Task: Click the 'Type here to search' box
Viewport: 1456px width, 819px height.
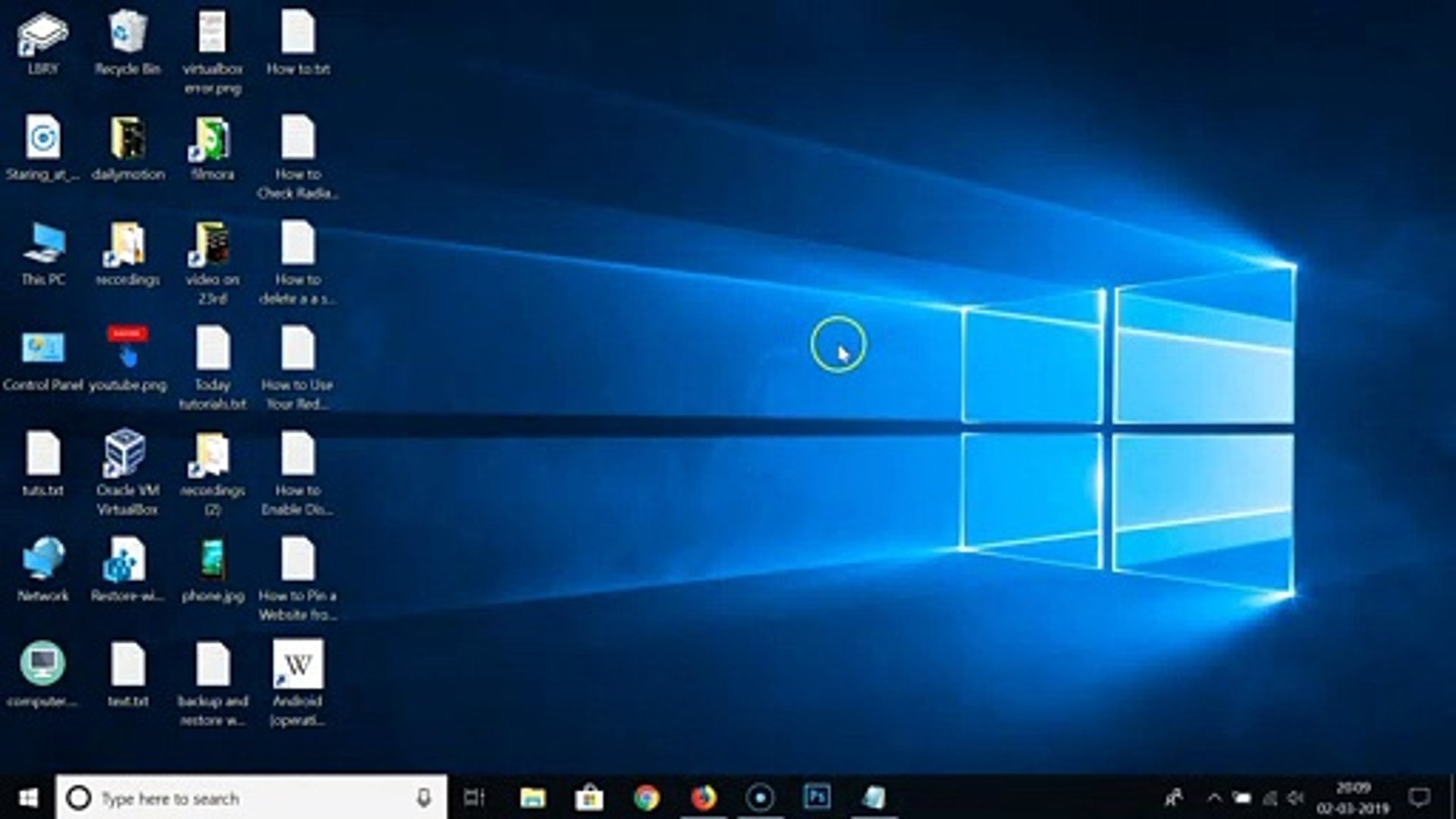Action: (243, 798)
